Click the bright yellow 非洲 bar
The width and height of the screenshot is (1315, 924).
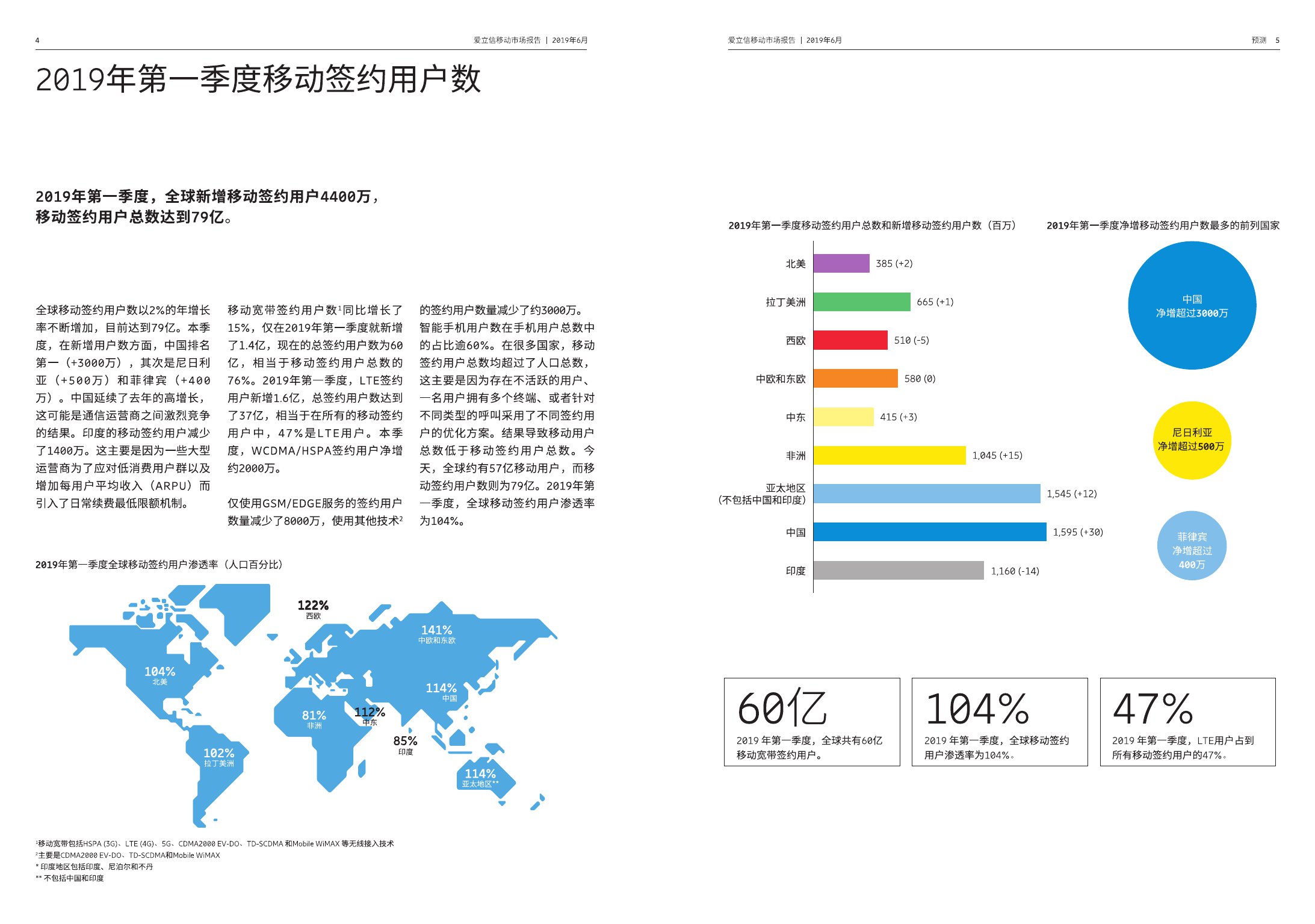coord(889,455)
